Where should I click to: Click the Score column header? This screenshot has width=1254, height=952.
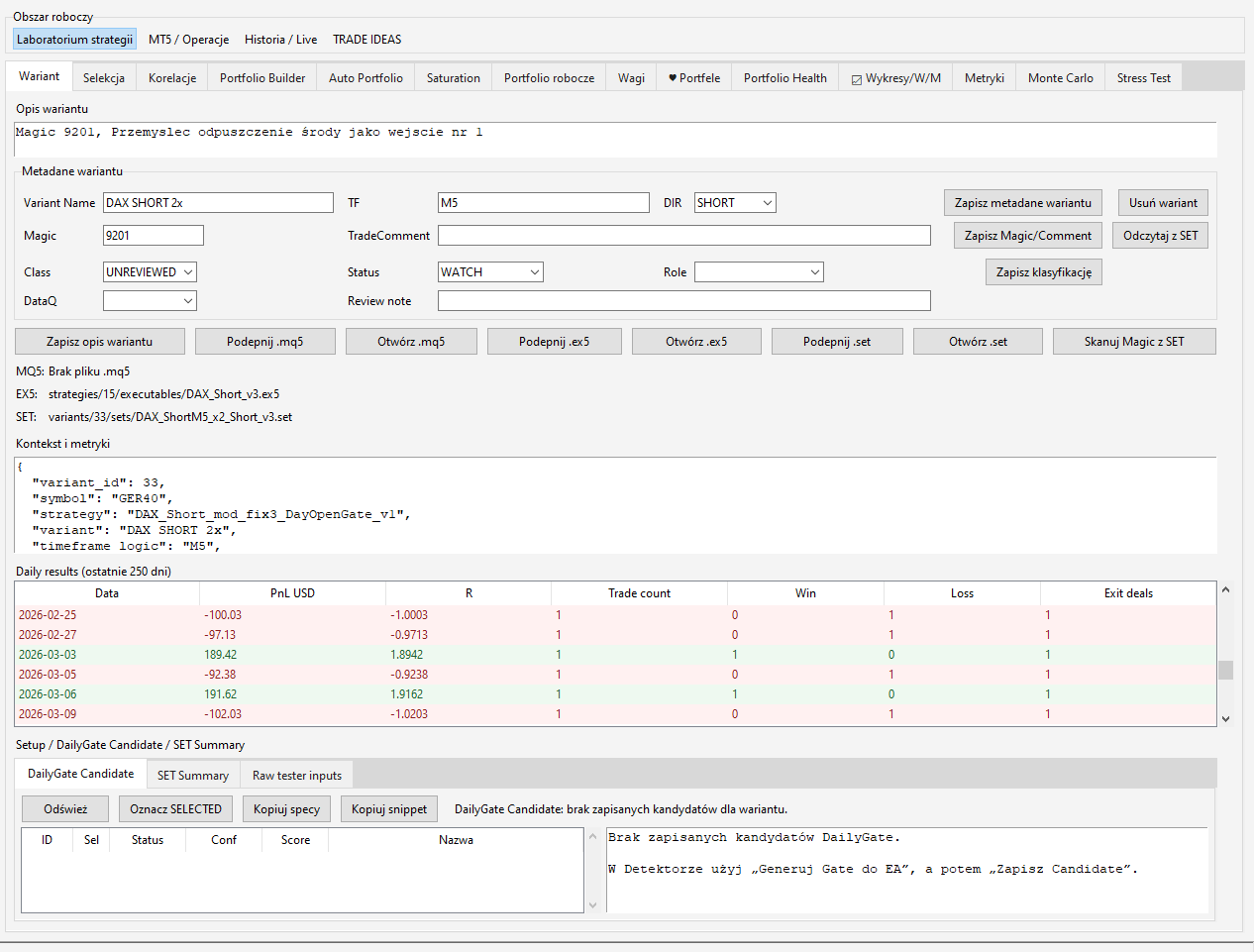pos(295,840)
